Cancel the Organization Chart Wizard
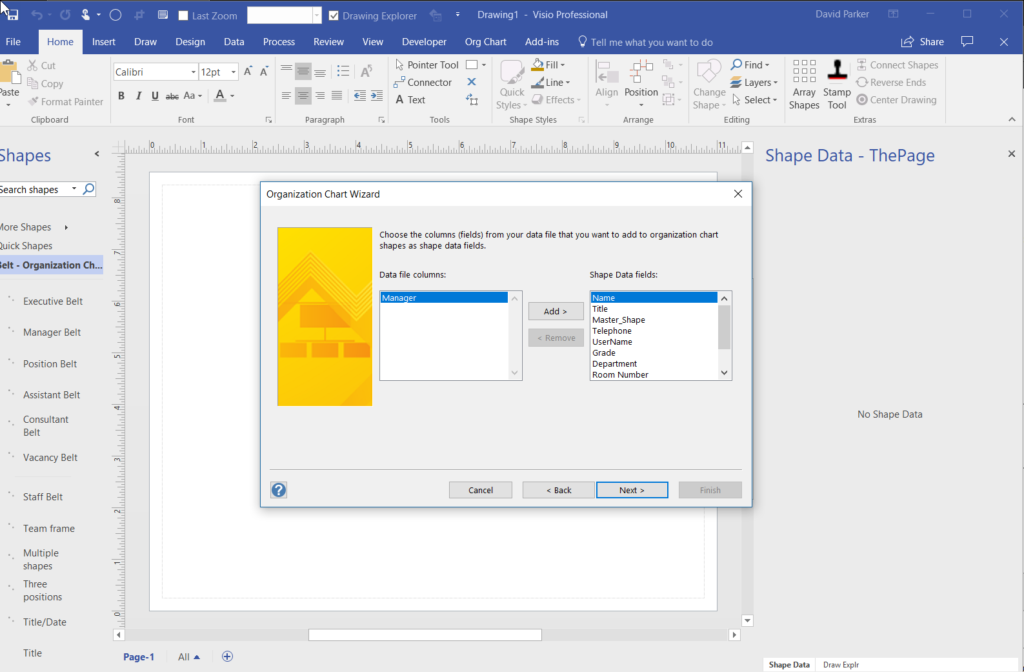The width and height of the screenshot is (1024, 672). (480, 490)
